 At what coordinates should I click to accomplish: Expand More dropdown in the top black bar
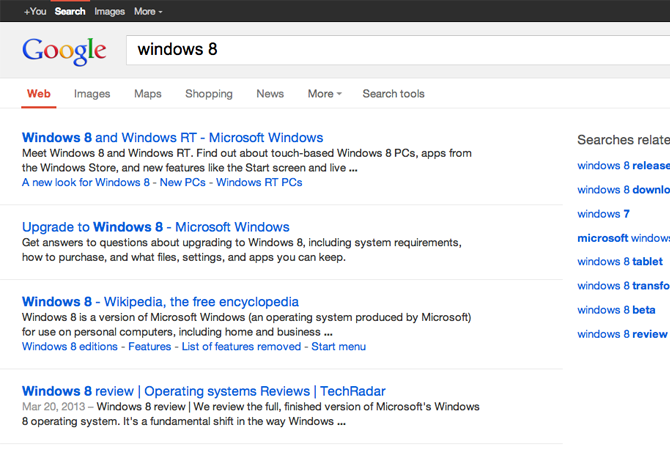[x=148, y=12]
